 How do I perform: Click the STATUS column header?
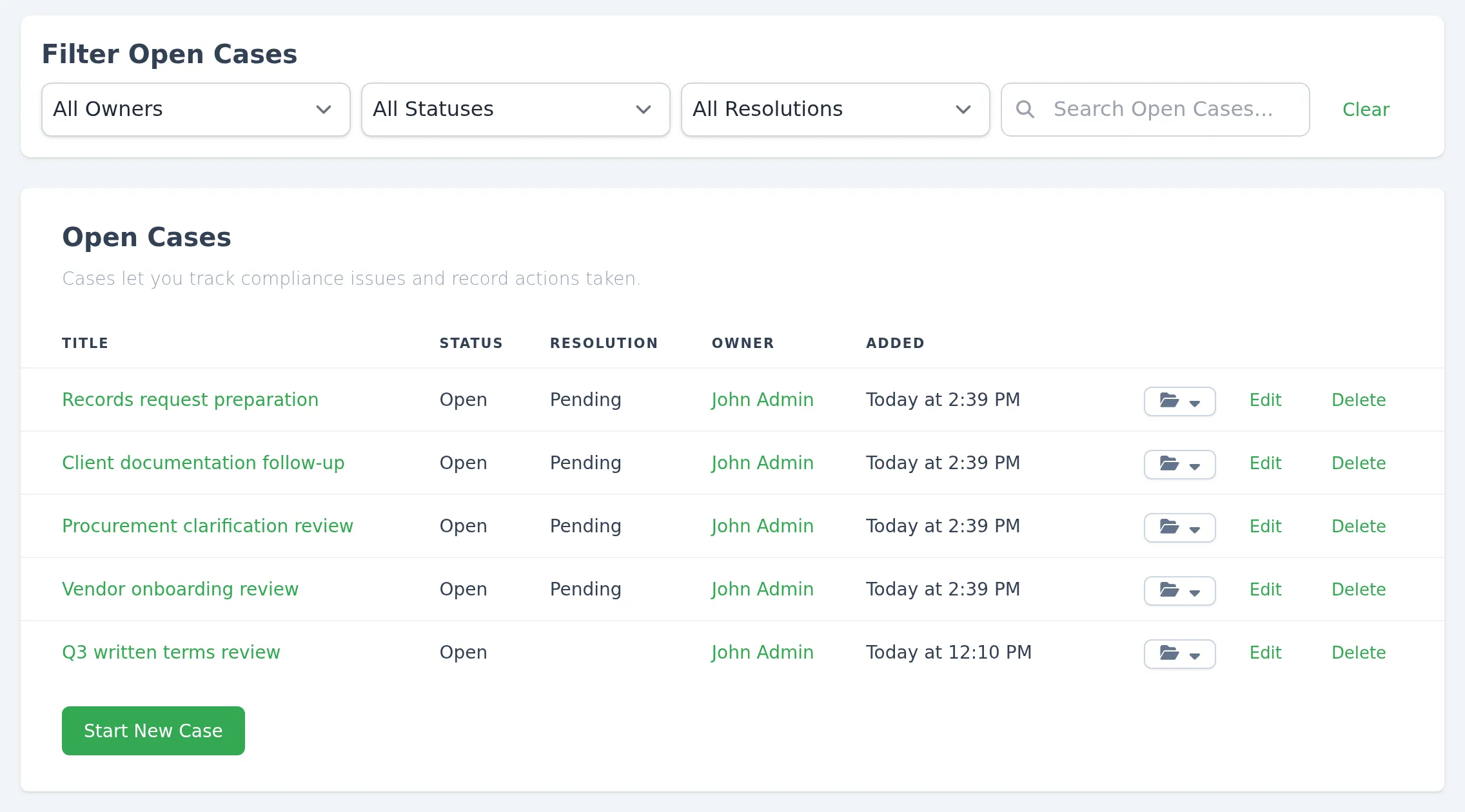coord(471,343)
